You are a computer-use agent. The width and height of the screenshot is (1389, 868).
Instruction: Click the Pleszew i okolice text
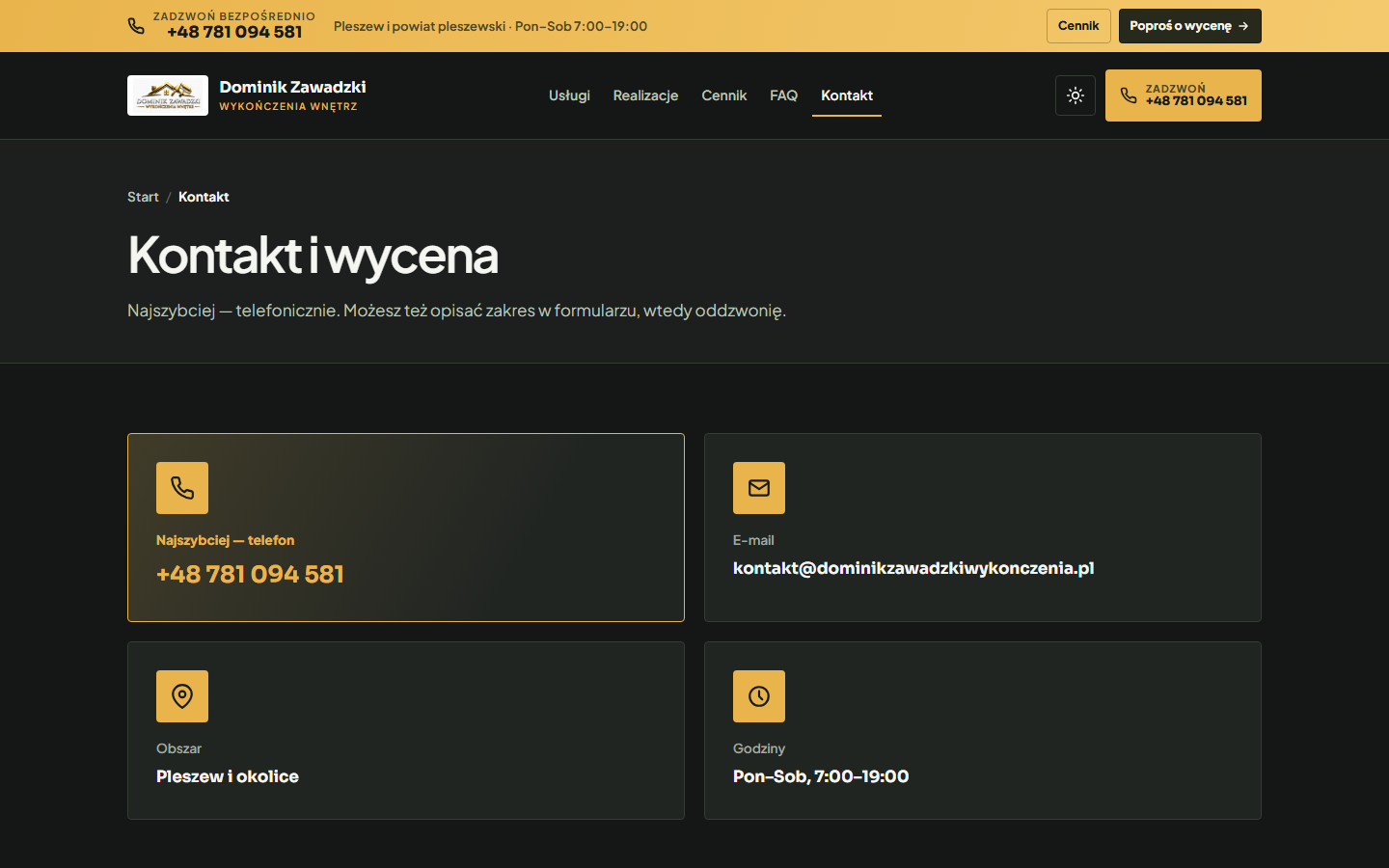[228, 776]
